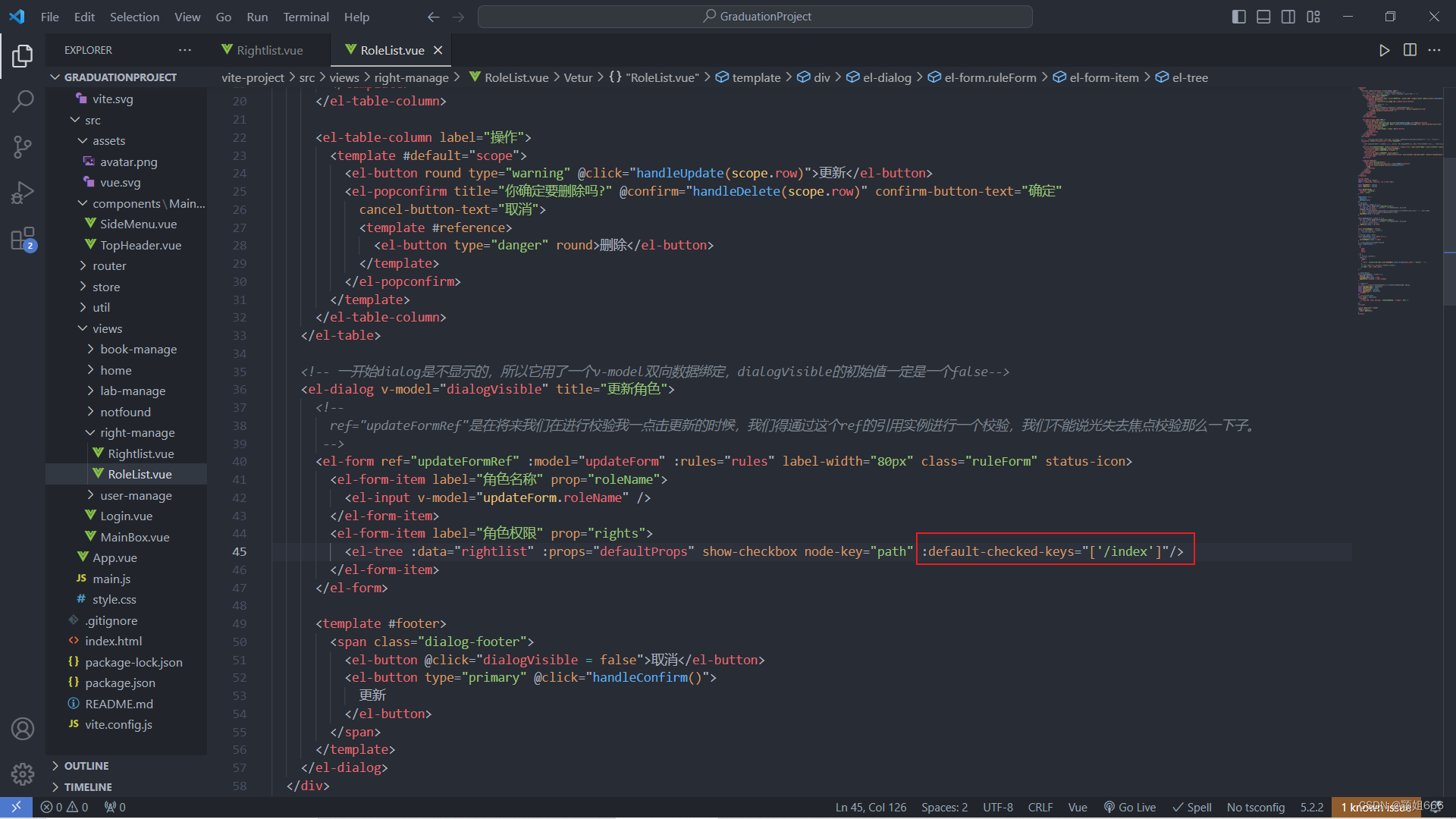Open Source Control panel icon
The height and width of the screenshot is (819, 1456).
(x=23, y=147)
